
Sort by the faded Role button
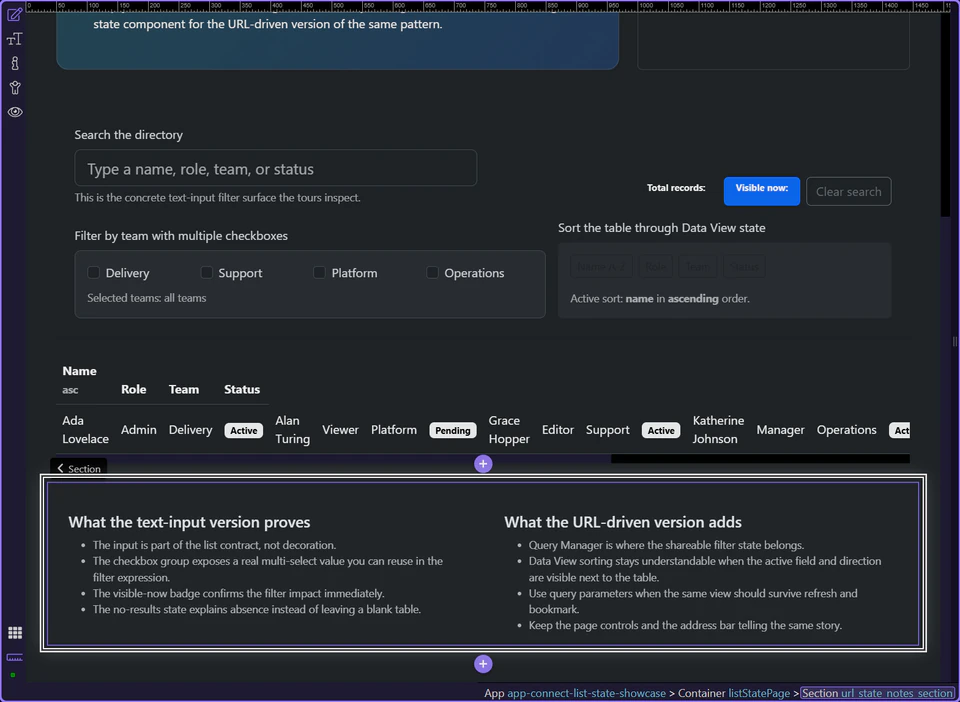coord(656,267)
